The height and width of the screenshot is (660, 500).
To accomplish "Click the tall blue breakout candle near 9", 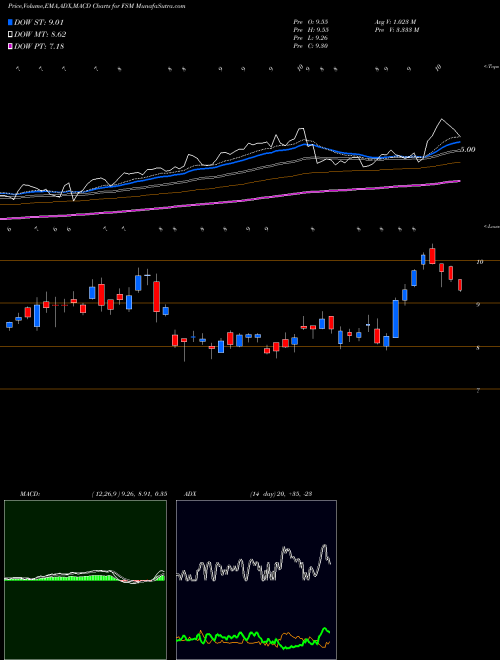I will tap(396, 319).
